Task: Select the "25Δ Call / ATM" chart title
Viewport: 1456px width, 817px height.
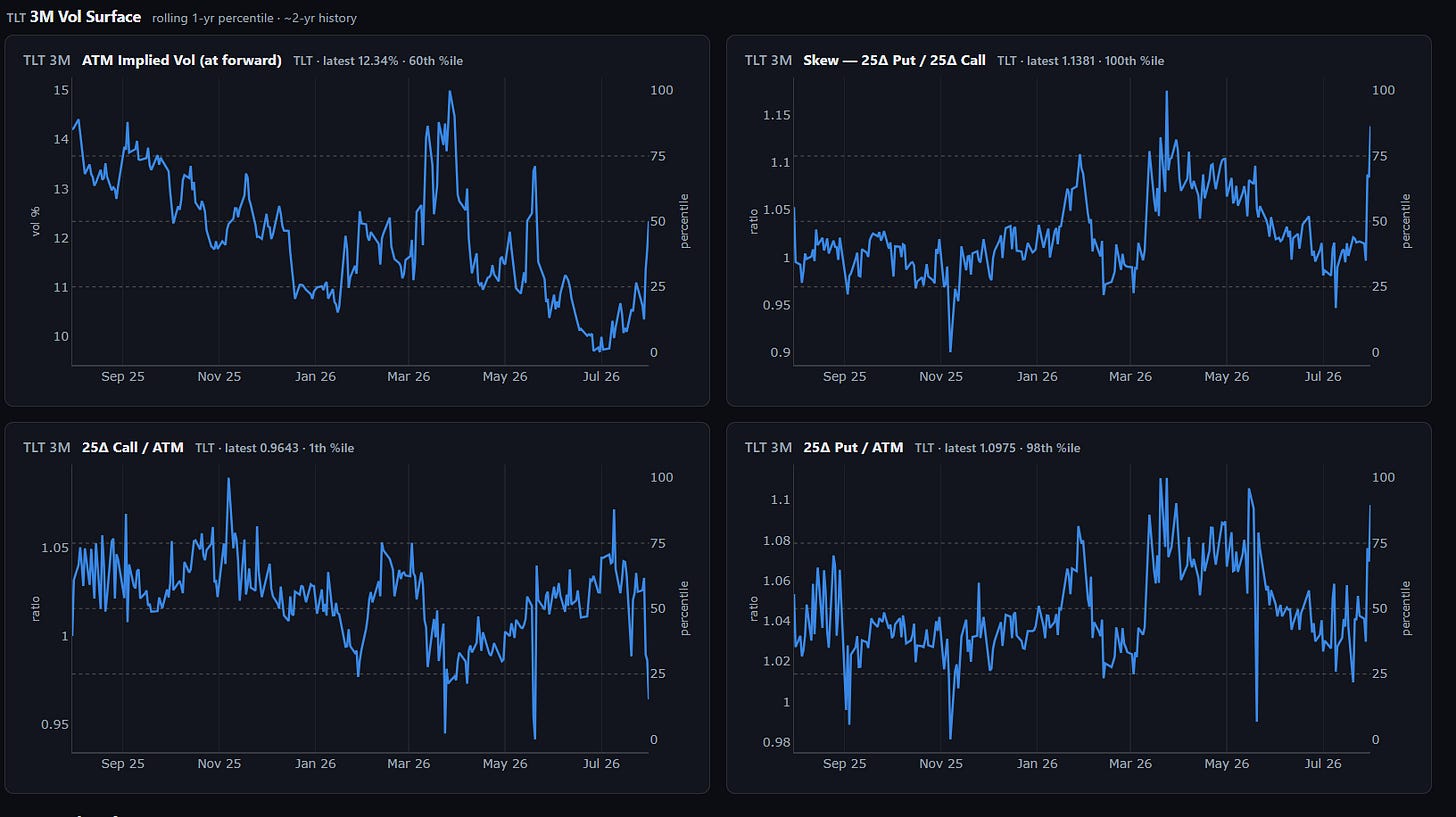Action: pyautogui.click(x=133, y=447)
